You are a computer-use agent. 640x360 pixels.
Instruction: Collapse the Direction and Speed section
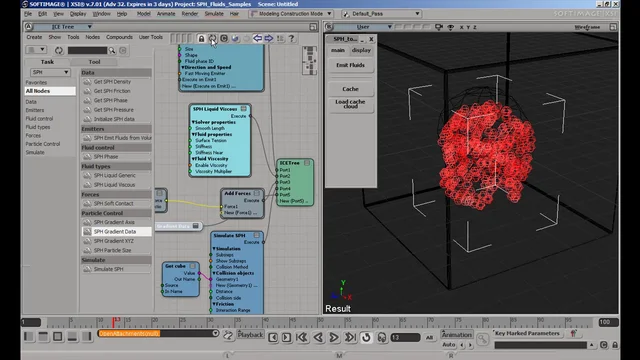pos(183,67)
